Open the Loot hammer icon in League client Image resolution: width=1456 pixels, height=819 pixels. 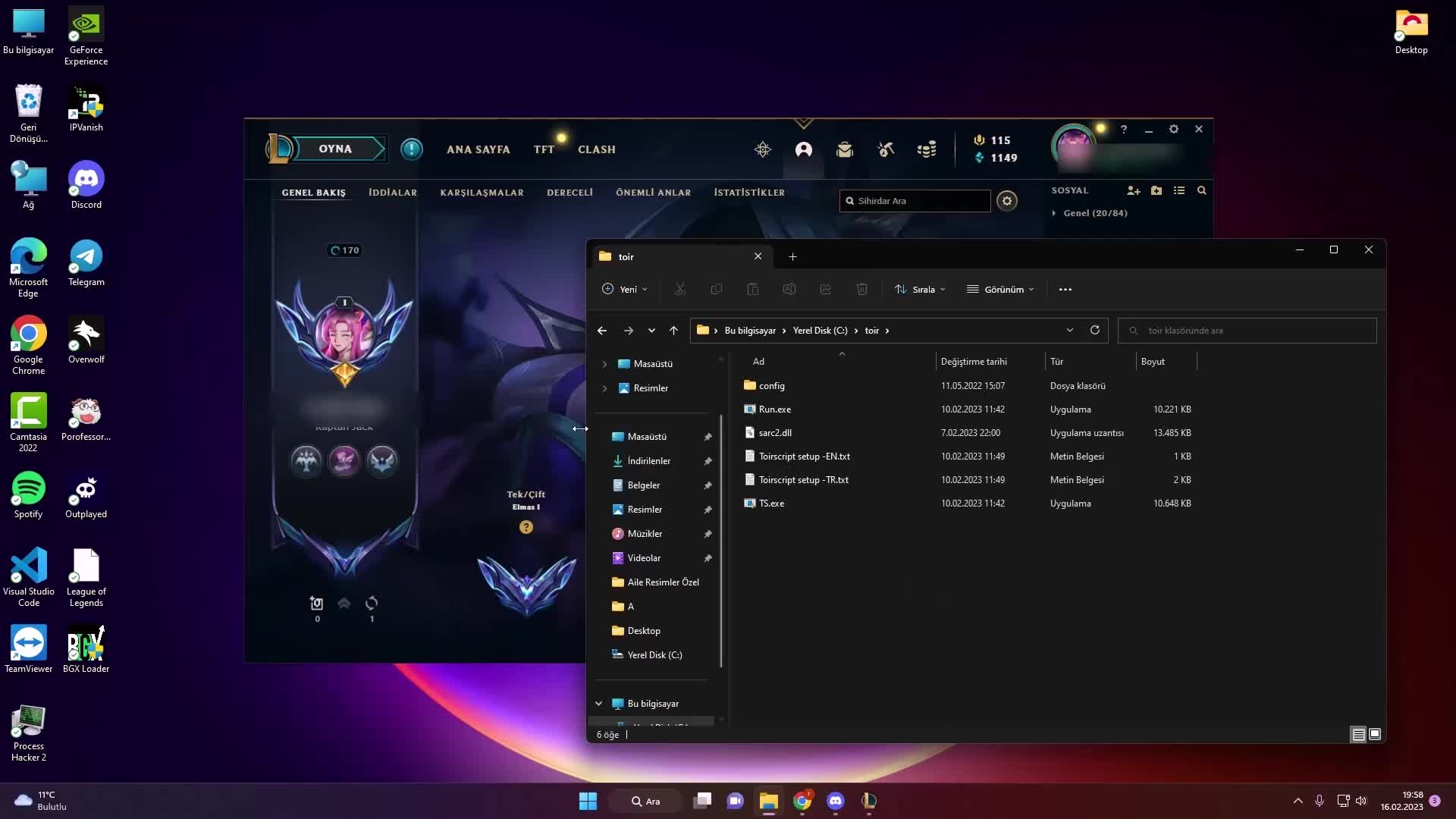[x=886, y=149]
